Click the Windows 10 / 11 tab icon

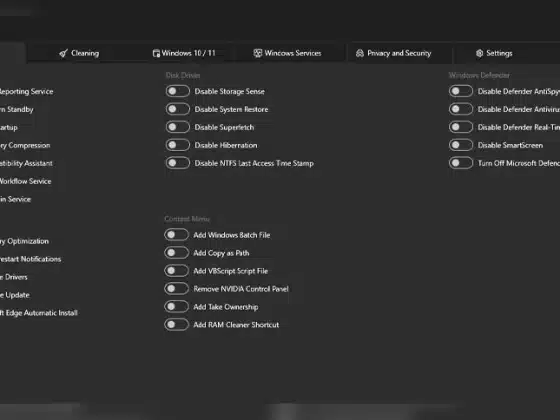click(156, 53)
